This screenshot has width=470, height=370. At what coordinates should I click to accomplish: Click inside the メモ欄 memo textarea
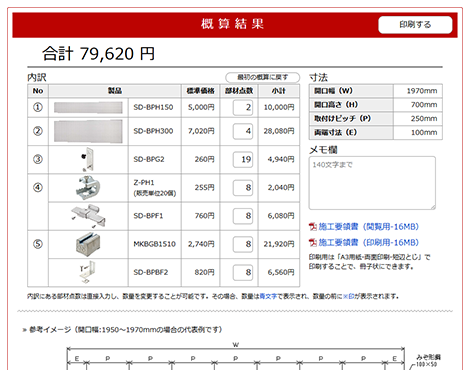pos(372,183)
